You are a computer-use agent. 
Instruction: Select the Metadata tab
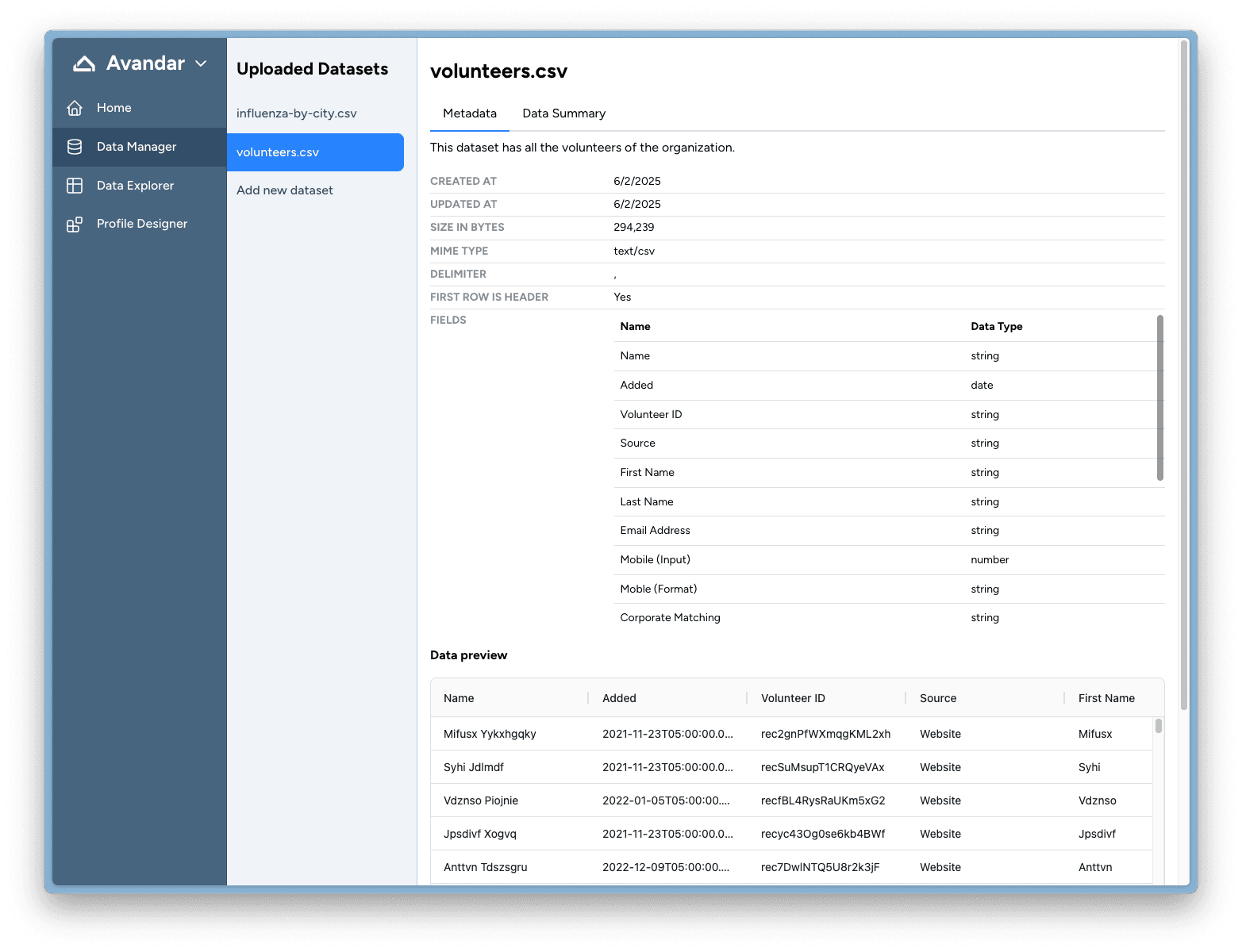[x=469, y=113]
